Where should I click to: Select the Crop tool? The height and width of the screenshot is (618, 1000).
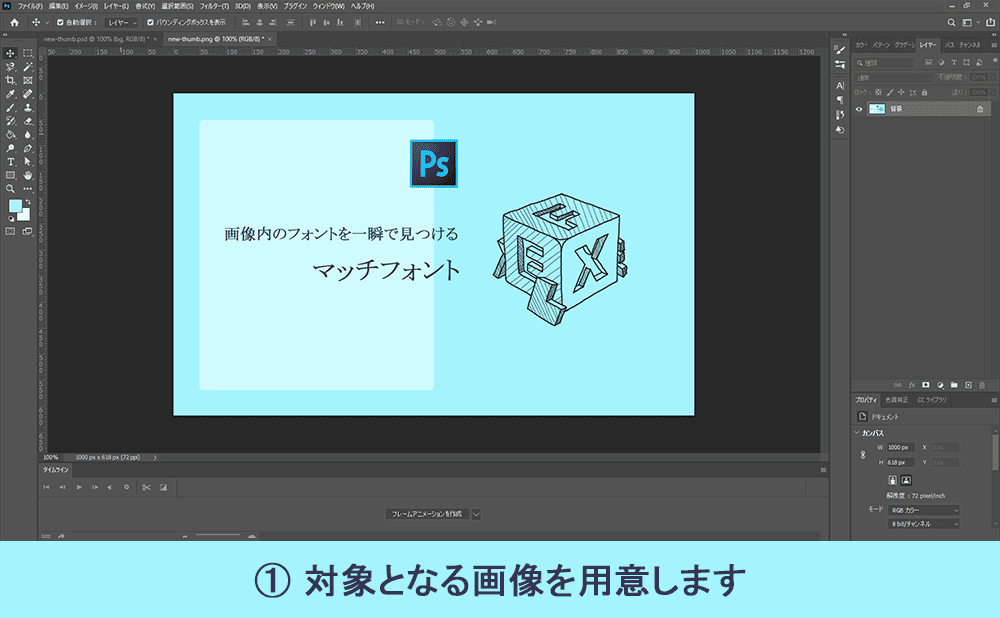[9, 80]
